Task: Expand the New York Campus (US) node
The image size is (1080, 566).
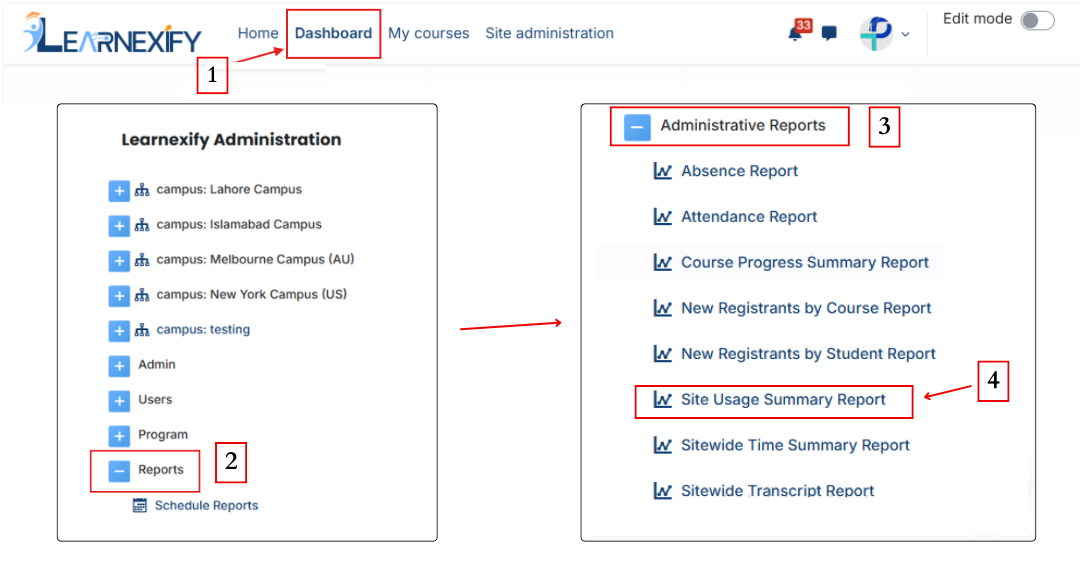Action: 119,296
